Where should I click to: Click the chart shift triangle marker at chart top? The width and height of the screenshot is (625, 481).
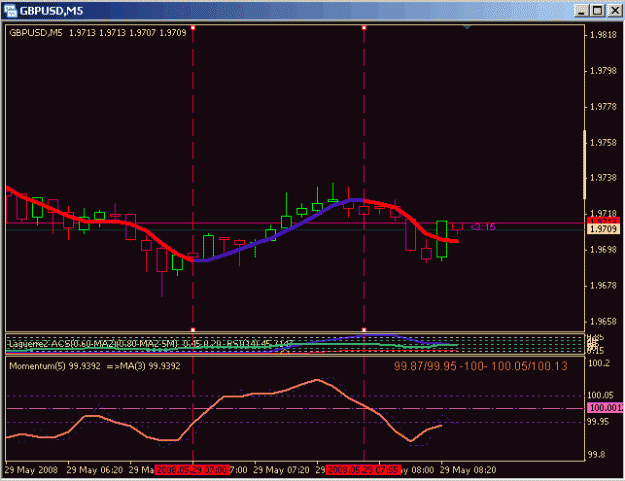coord(467,27)
